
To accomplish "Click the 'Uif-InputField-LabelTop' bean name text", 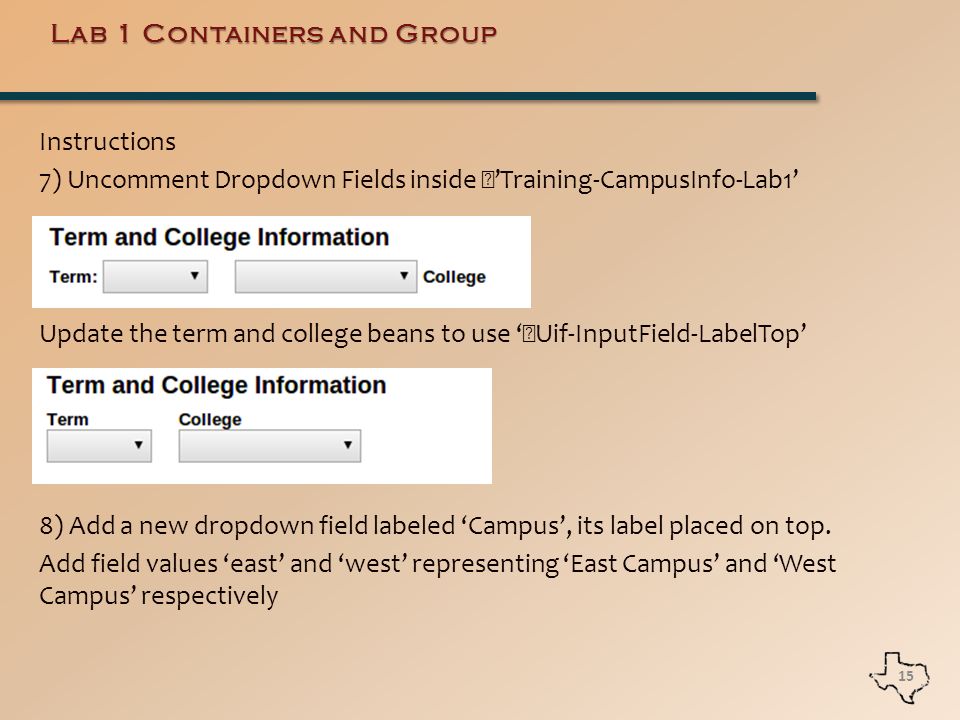I will click(x=663, y=334).
